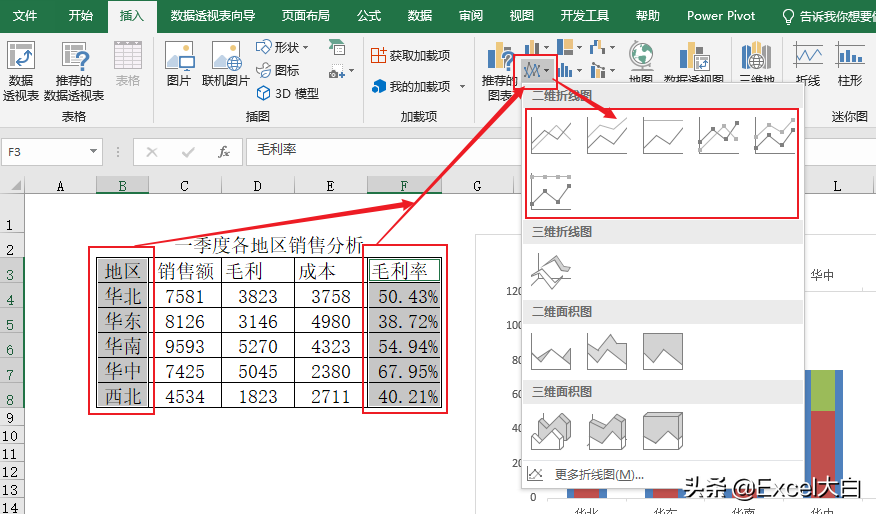Select the line with markers chart

pos(718,135)
